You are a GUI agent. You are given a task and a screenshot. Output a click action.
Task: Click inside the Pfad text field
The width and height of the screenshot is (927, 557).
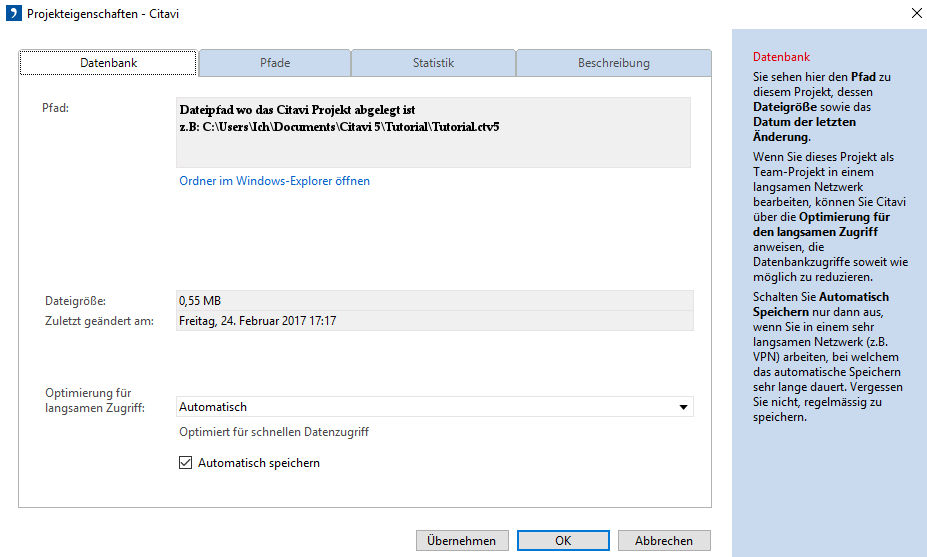433,132
